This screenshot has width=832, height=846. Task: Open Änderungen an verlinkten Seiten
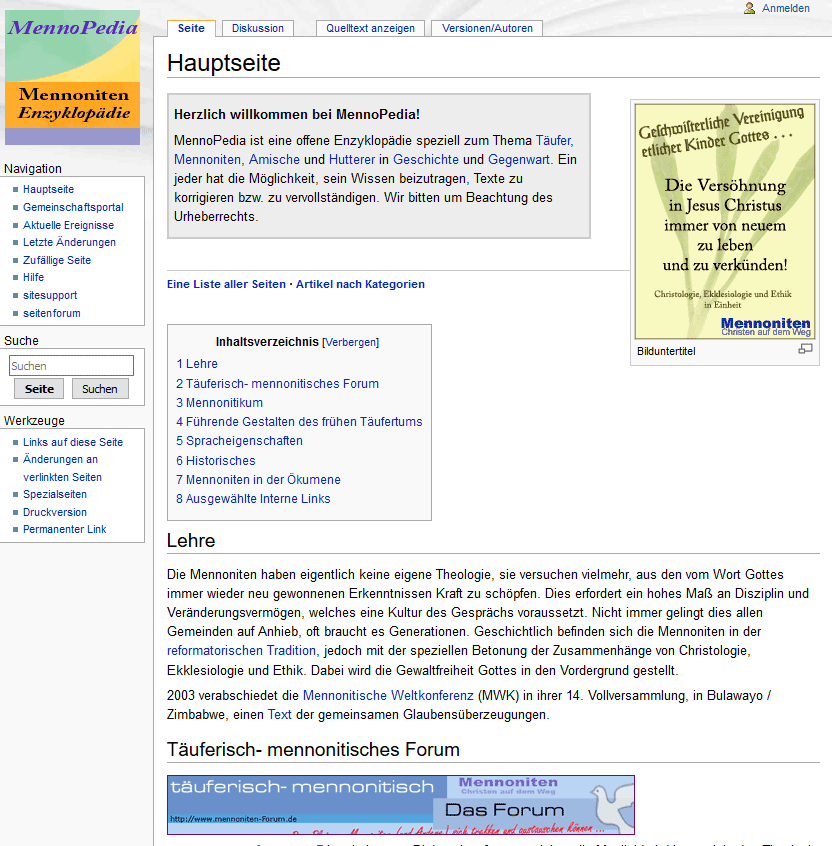click(62, 468)
